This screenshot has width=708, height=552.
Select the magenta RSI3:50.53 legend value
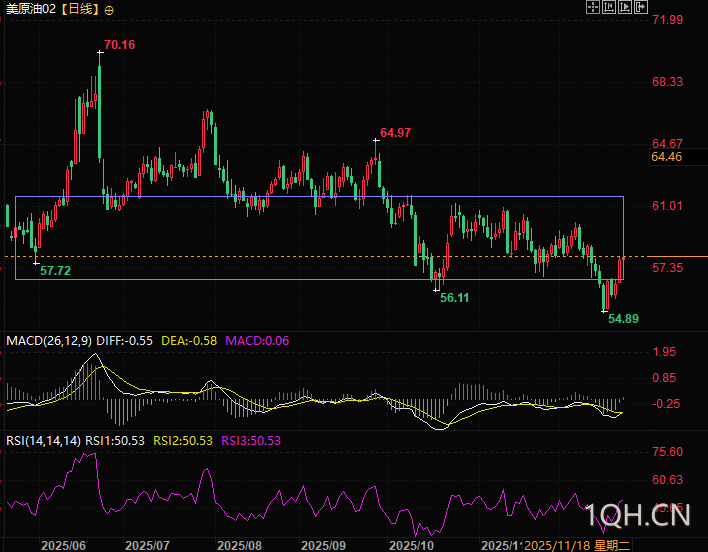point(252,441)
